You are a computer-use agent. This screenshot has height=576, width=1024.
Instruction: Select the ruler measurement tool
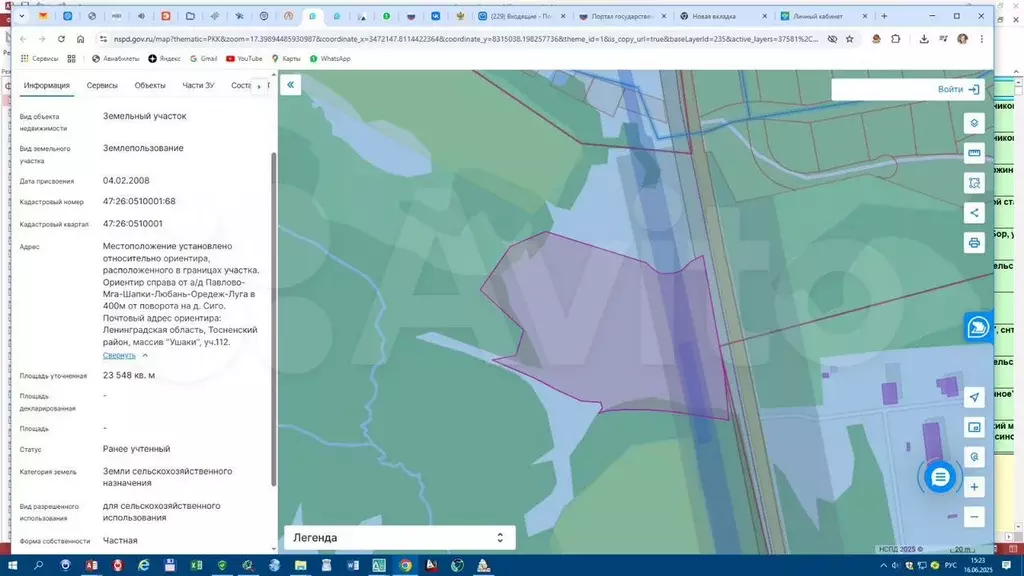tap(974, 153)
